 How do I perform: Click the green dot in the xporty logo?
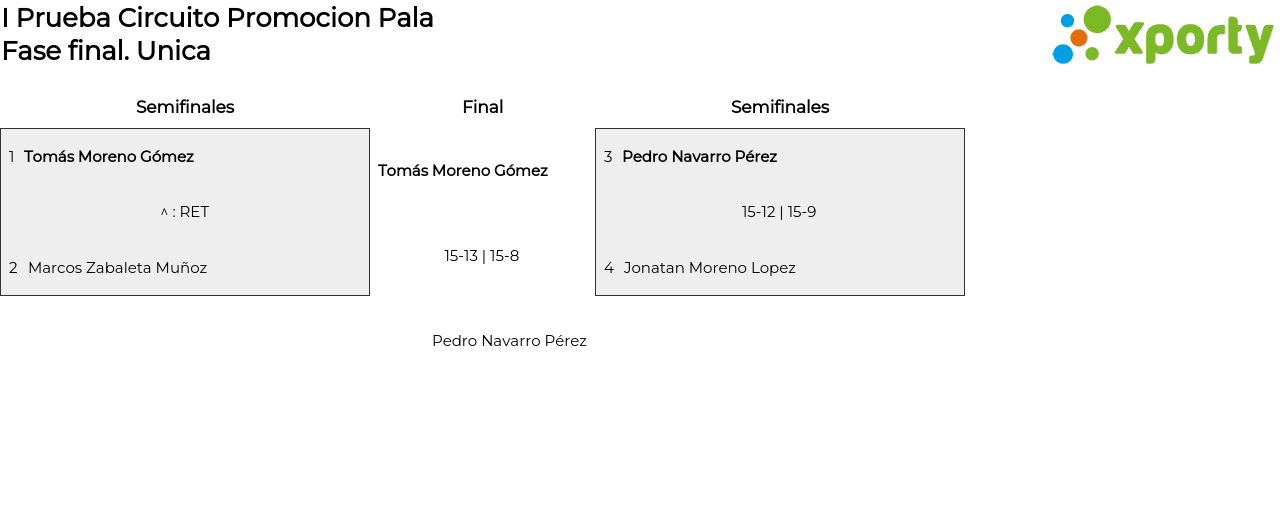[x=1097, y=19]
